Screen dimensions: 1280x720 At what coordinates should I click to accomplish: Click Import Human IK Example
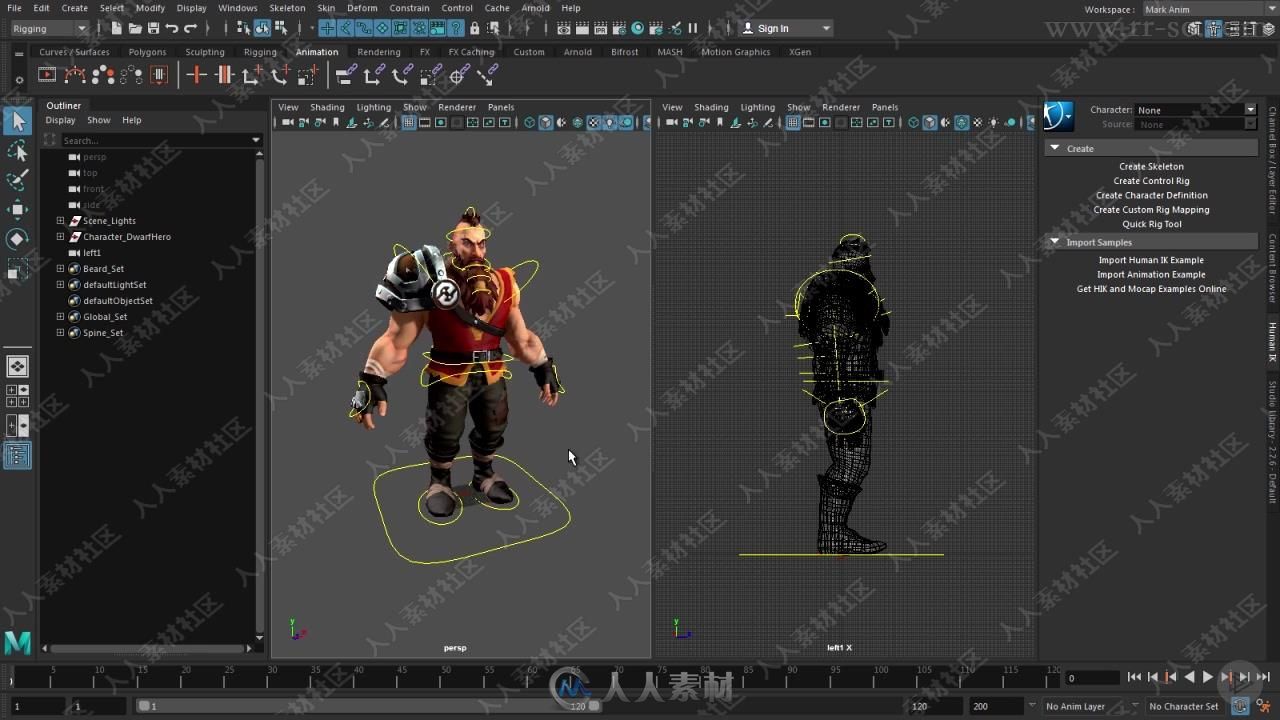pos(1151,260)
